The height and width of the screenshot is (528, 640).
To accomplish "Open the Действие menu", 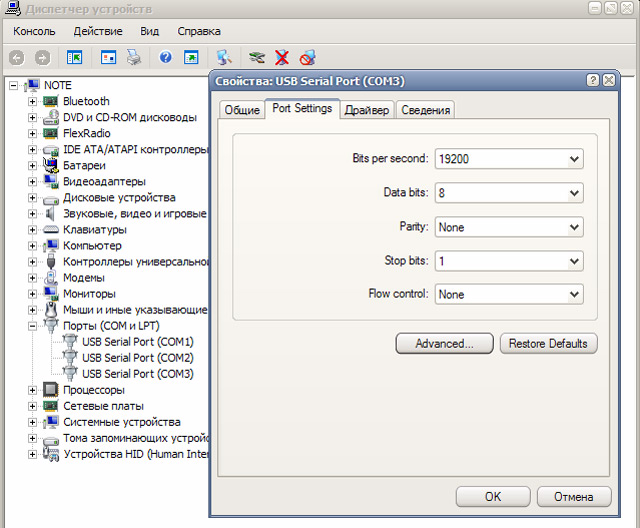I will (x=98, y=31).
